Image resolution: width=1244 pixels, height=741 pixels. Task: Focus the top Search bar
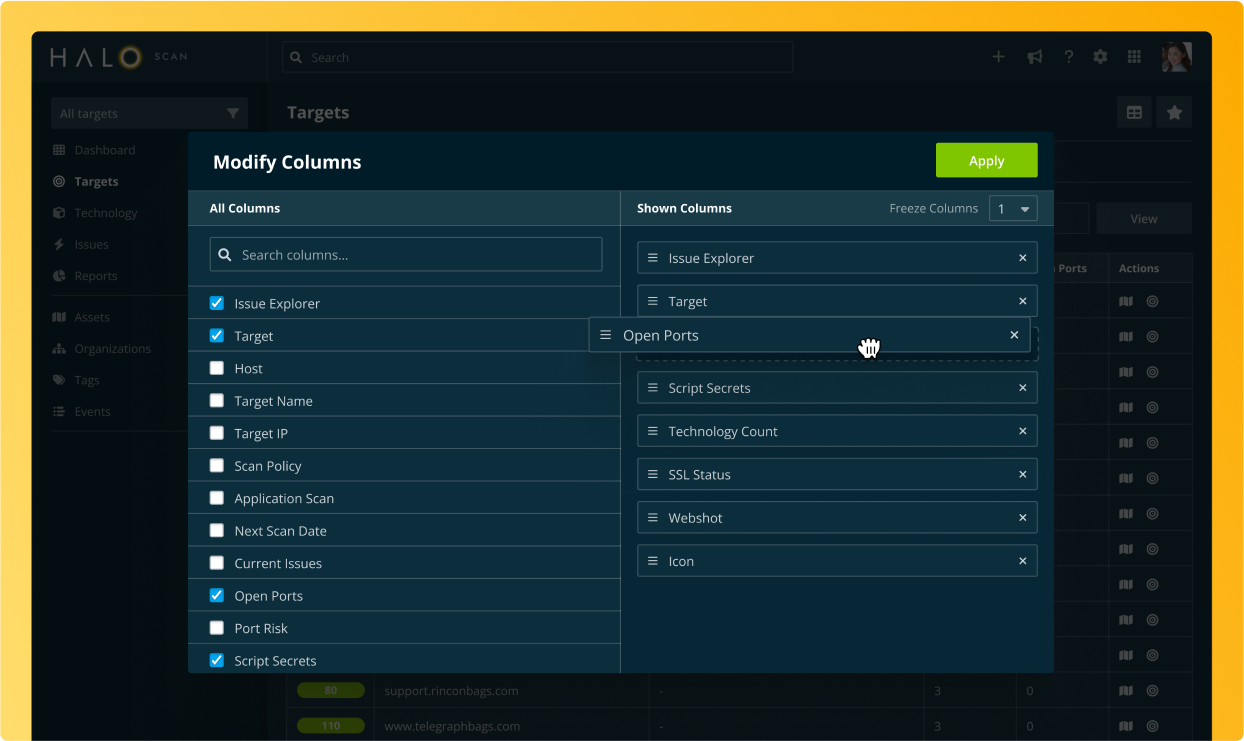point(537,57)
